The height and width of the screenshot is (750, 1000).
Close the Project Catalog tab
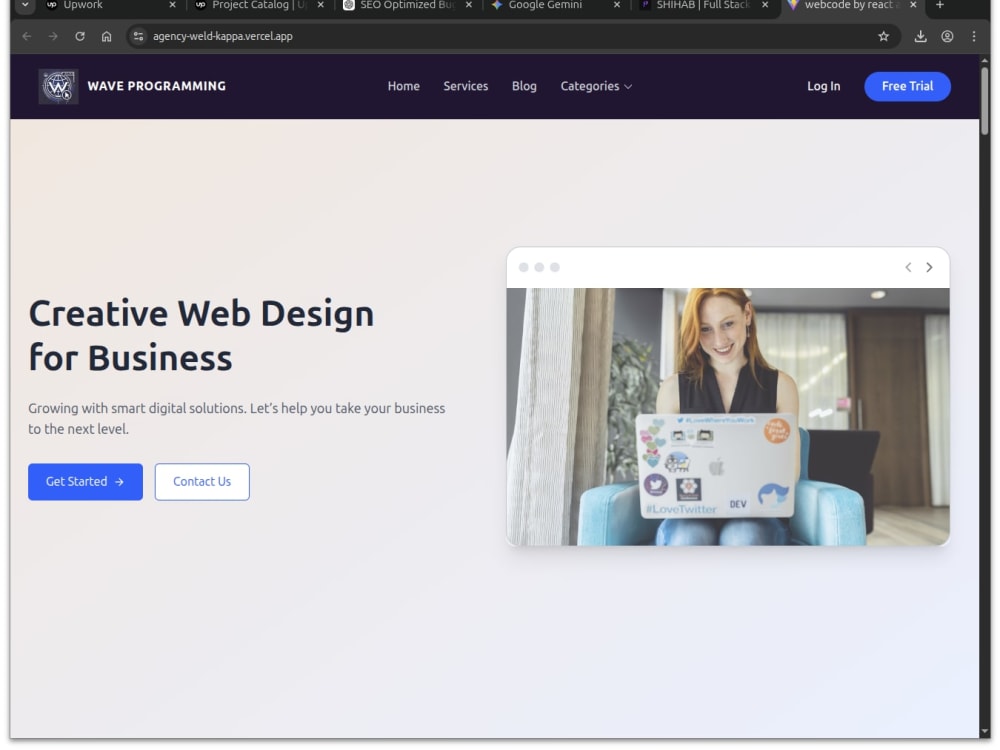321,5
